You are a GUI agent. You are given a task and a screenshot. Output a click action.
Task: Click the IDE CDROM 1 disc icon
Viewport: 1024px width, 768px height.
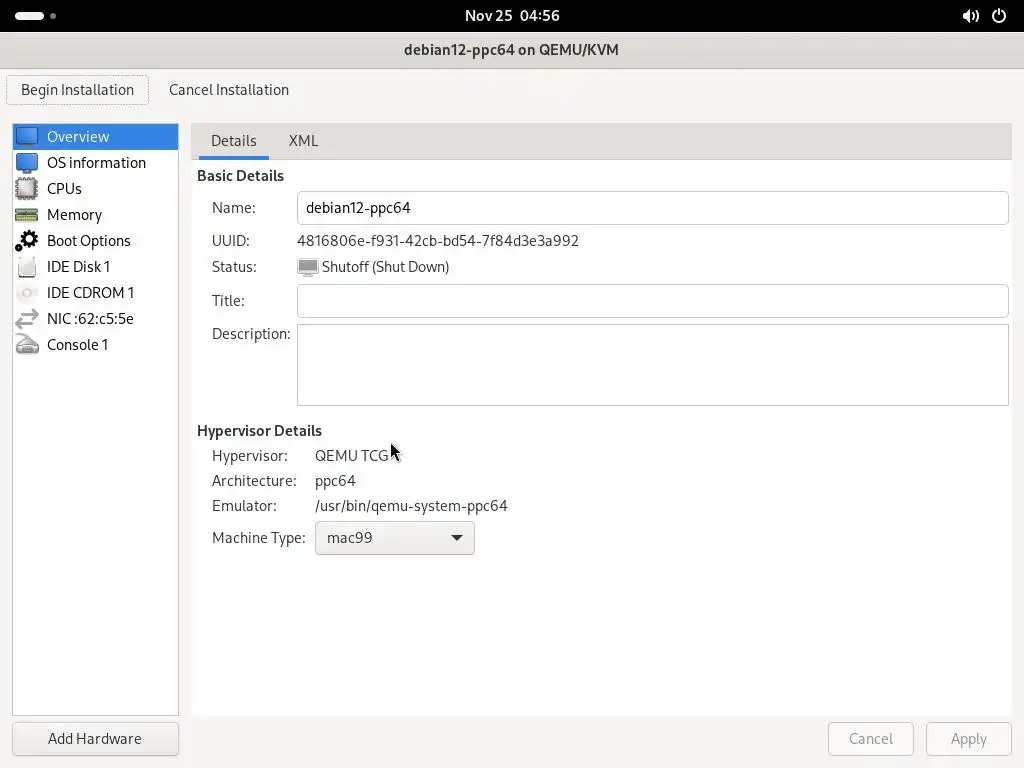pos(27,293)
